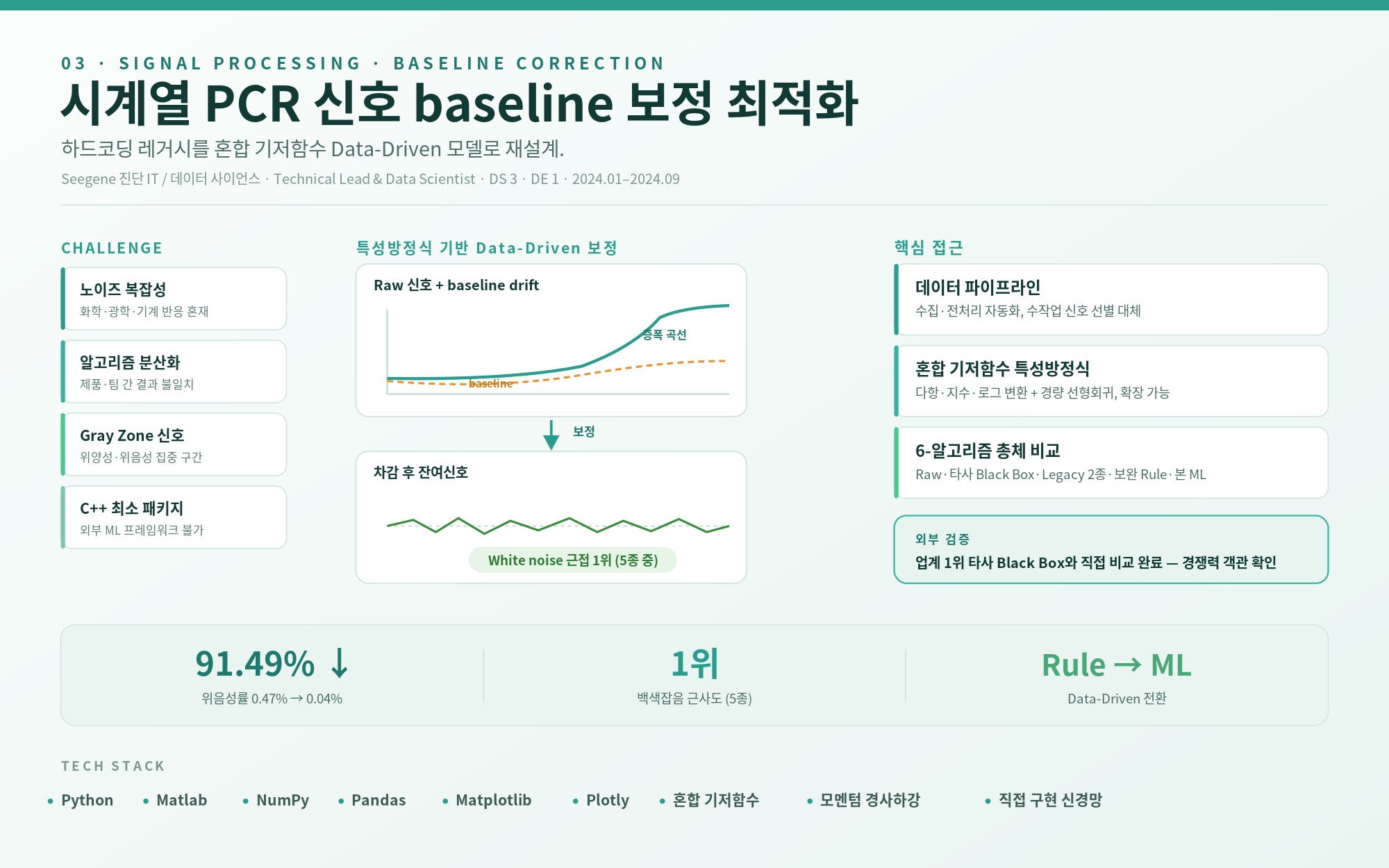Click the Matlab tech stack item
This screenshot has height=868, width=1389.
tap(181, 801)
